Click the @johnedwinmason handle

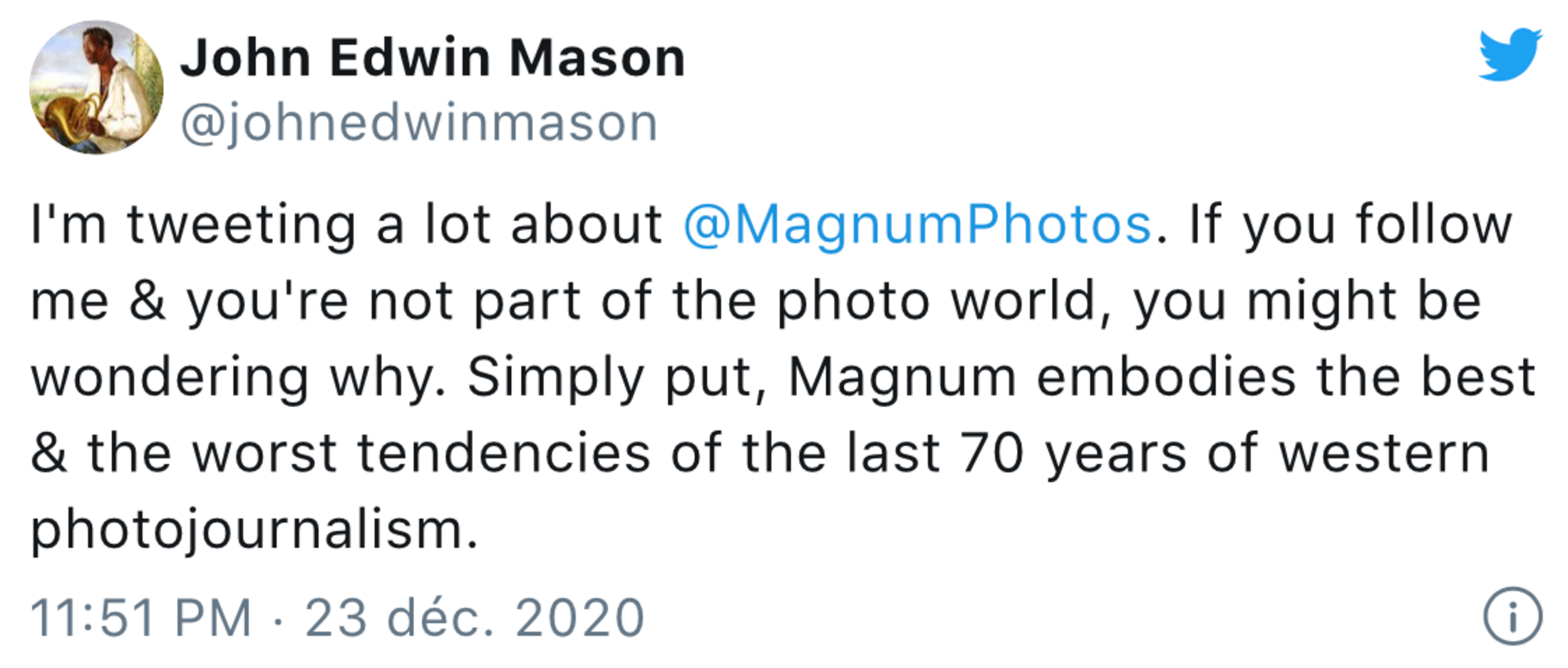click(x=419, y=123)
